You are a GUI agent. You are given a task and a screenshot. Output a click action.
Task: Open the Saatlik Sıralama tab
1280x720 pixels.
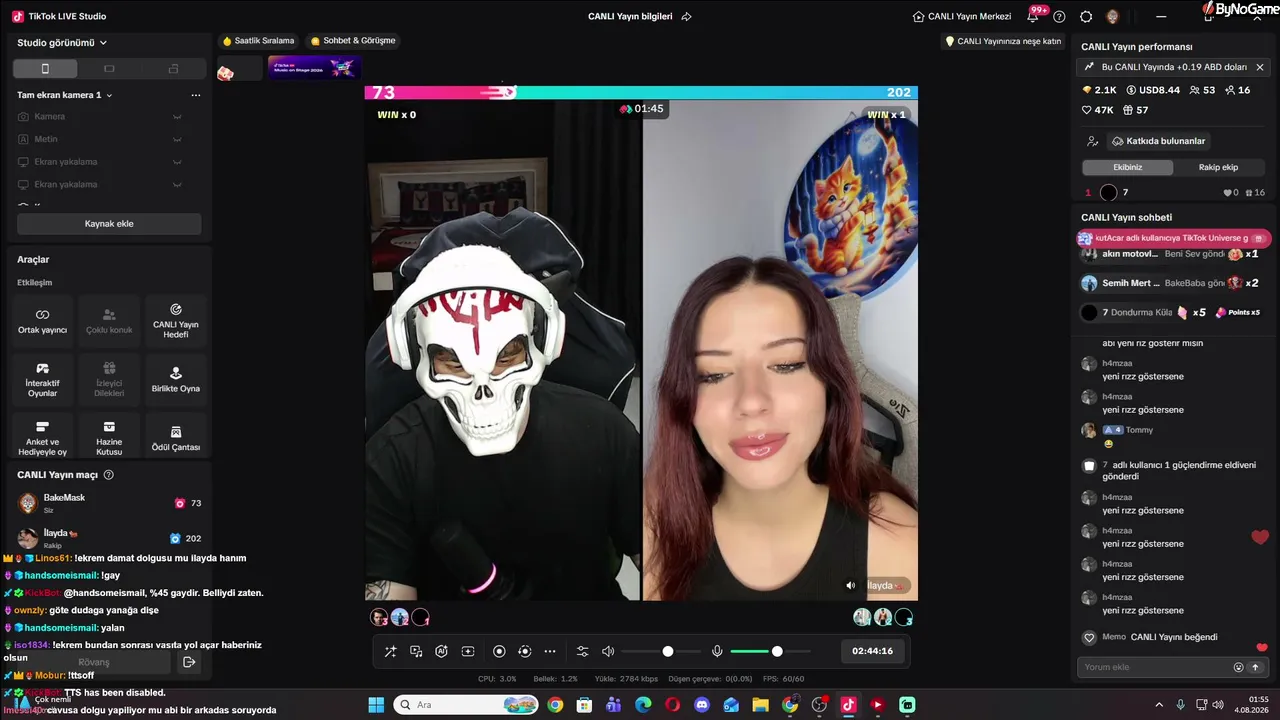[258, 41]
